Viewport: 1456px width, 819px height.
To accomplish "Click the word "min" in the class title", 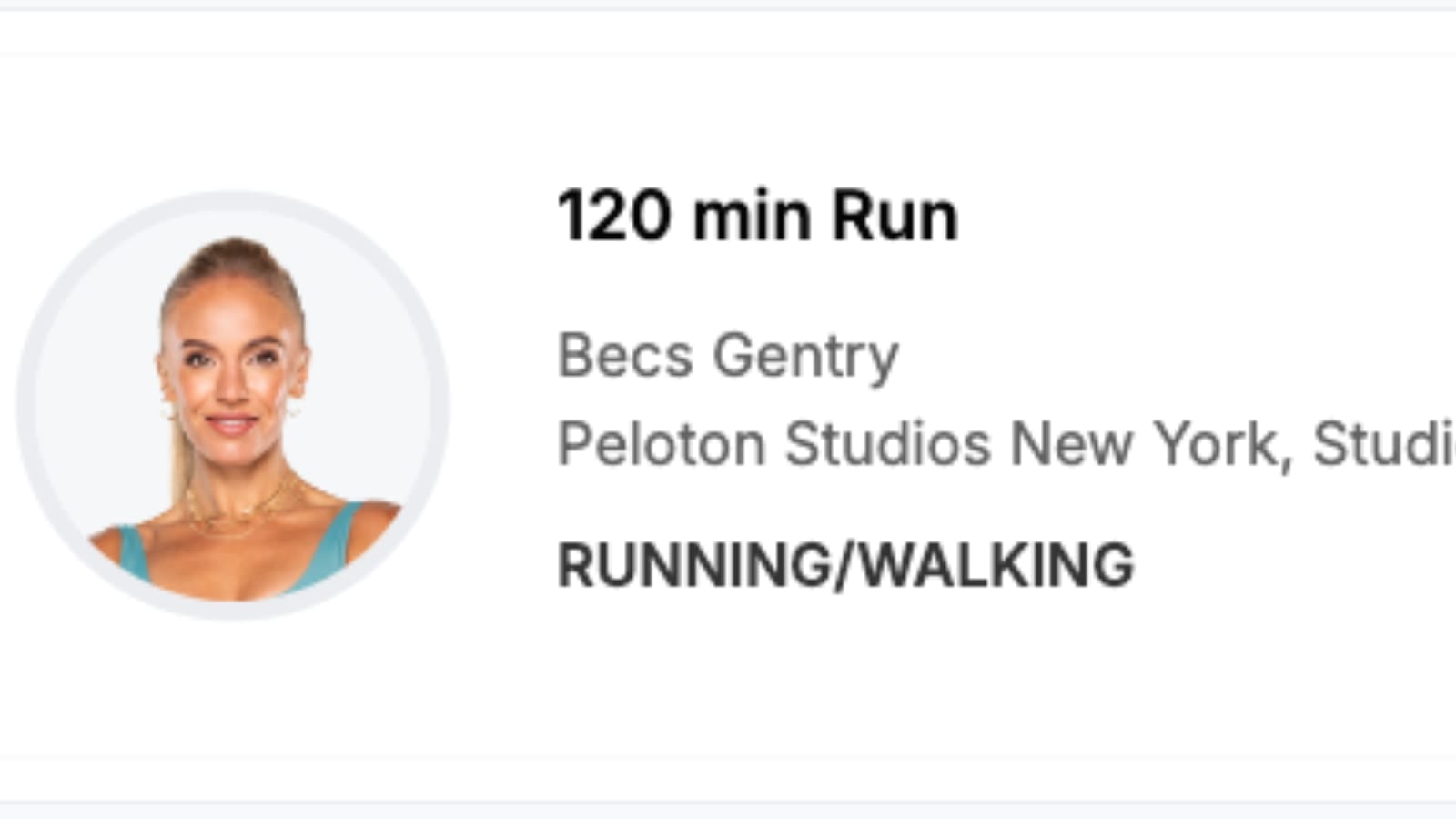I will tap(752, 217).
